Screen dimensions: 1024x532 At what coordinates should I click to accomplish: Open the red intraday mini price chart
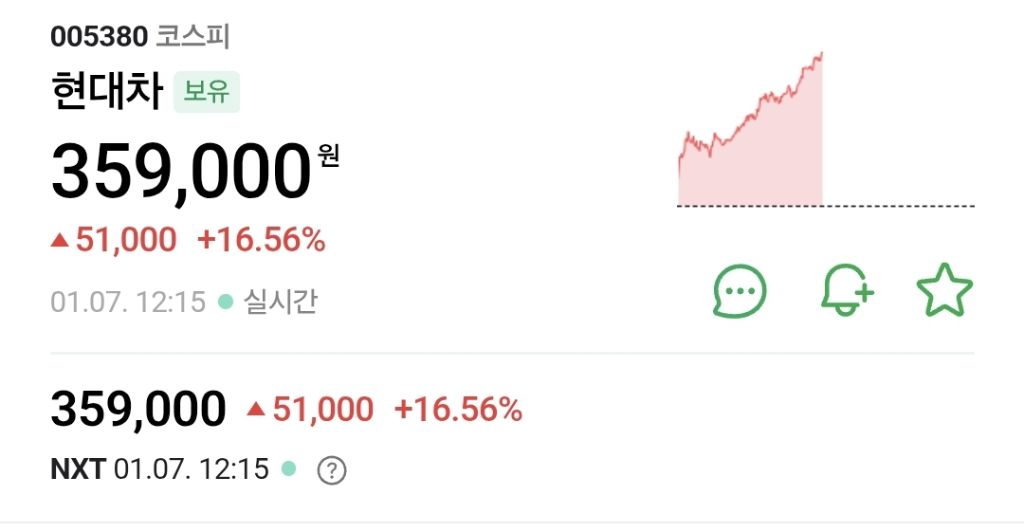point(750,129)
